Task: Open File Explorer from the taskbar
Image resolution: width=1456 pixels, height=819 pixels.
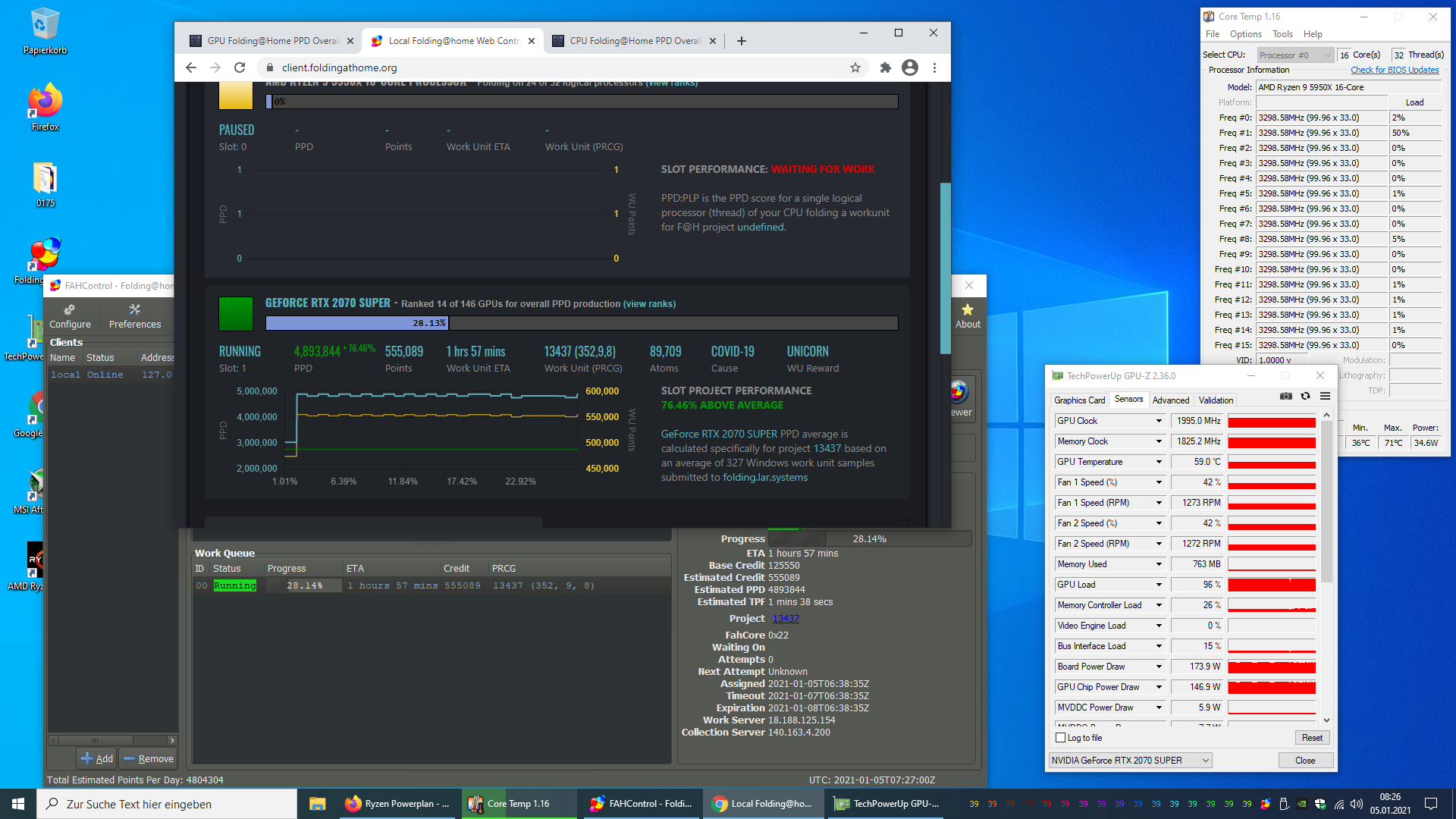Action: 317,804
